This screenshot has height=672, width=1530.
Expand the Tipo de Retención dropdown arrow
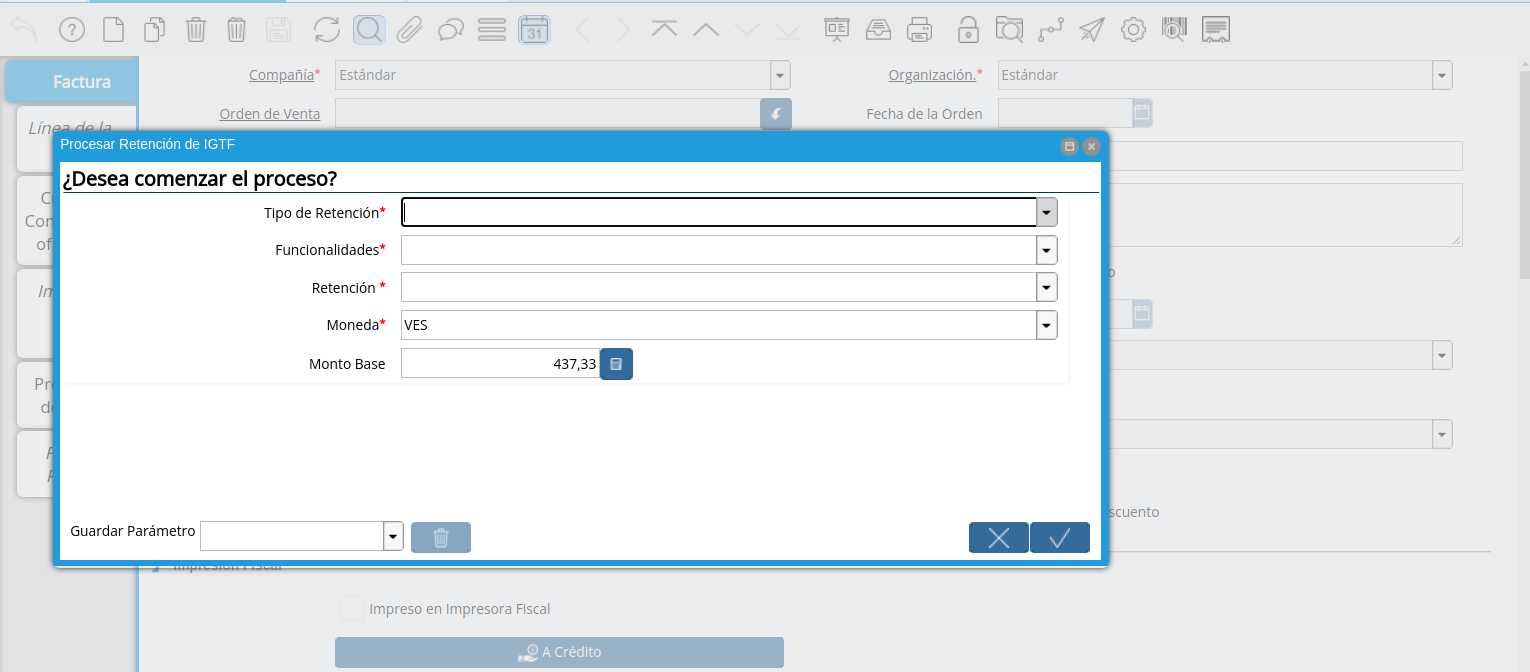tap(1047, 212)
